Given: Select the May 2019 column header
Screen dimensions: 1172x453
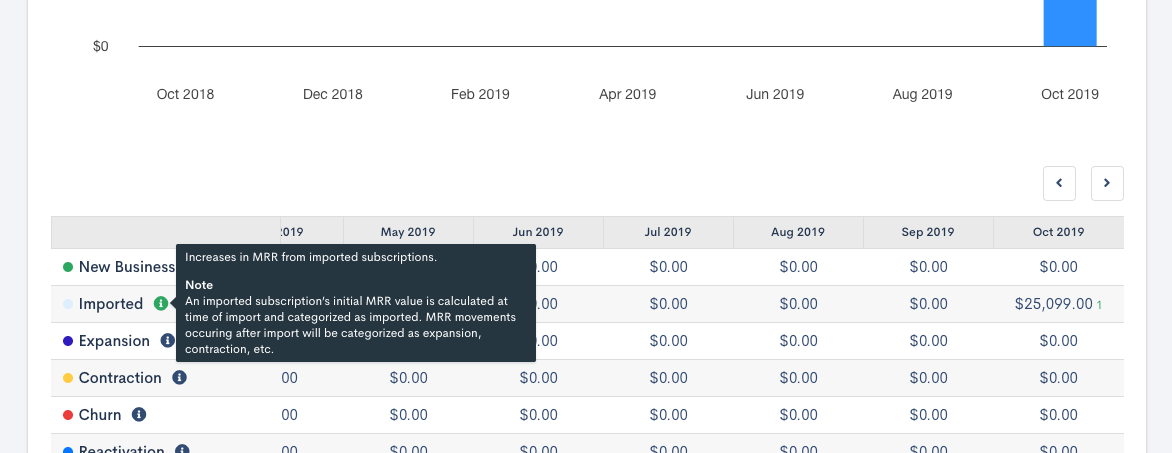Looking at the screenshot, I should point(408,232).
